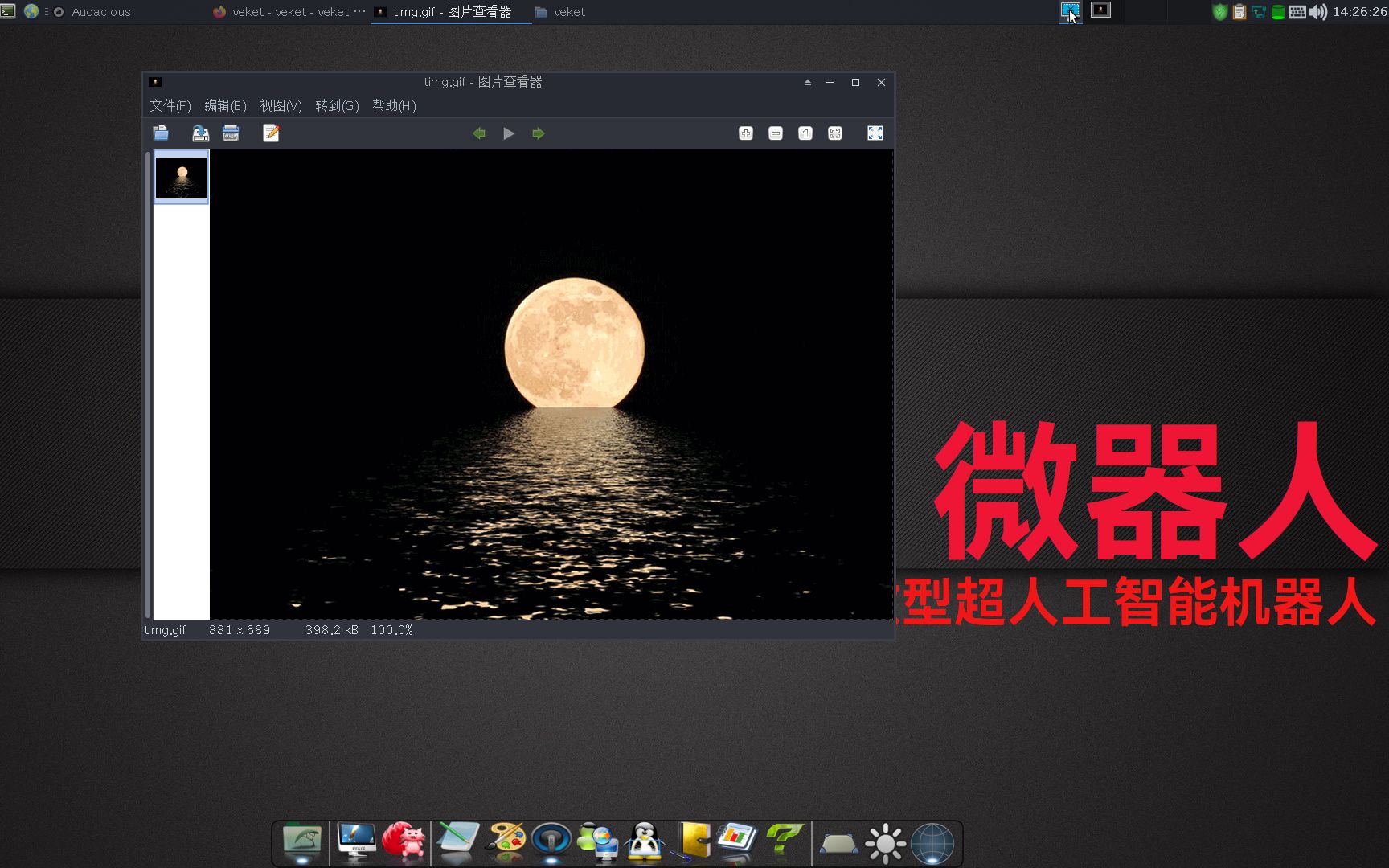Open the 转到(G) menu
1389x868 pixels.
coord(337,105)
